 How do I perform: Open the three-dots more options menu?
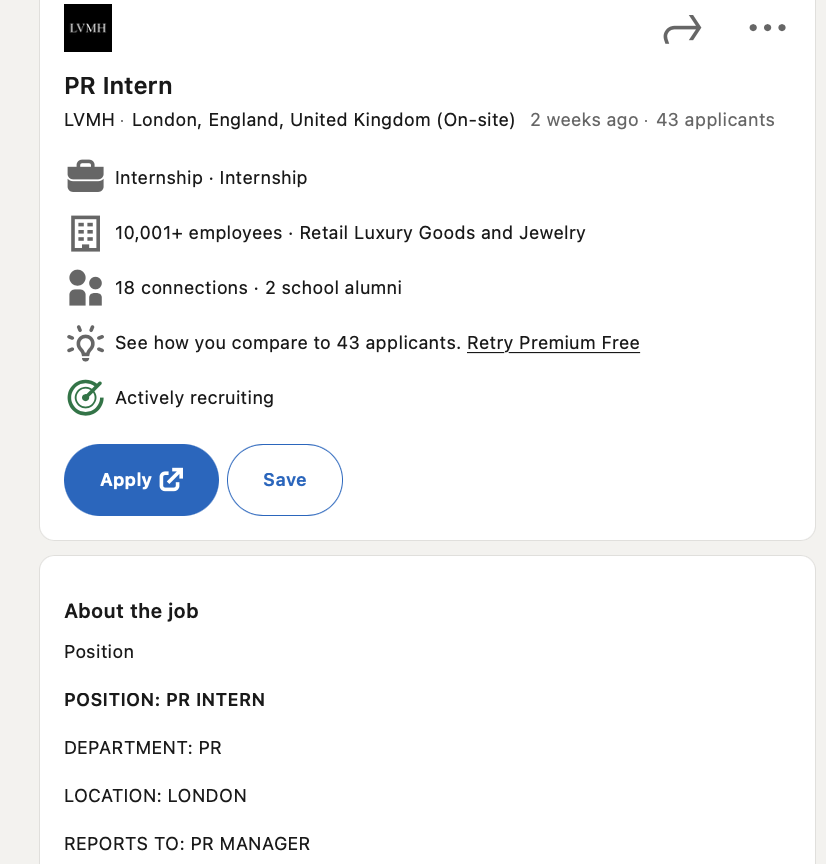(x=767, y=28)
